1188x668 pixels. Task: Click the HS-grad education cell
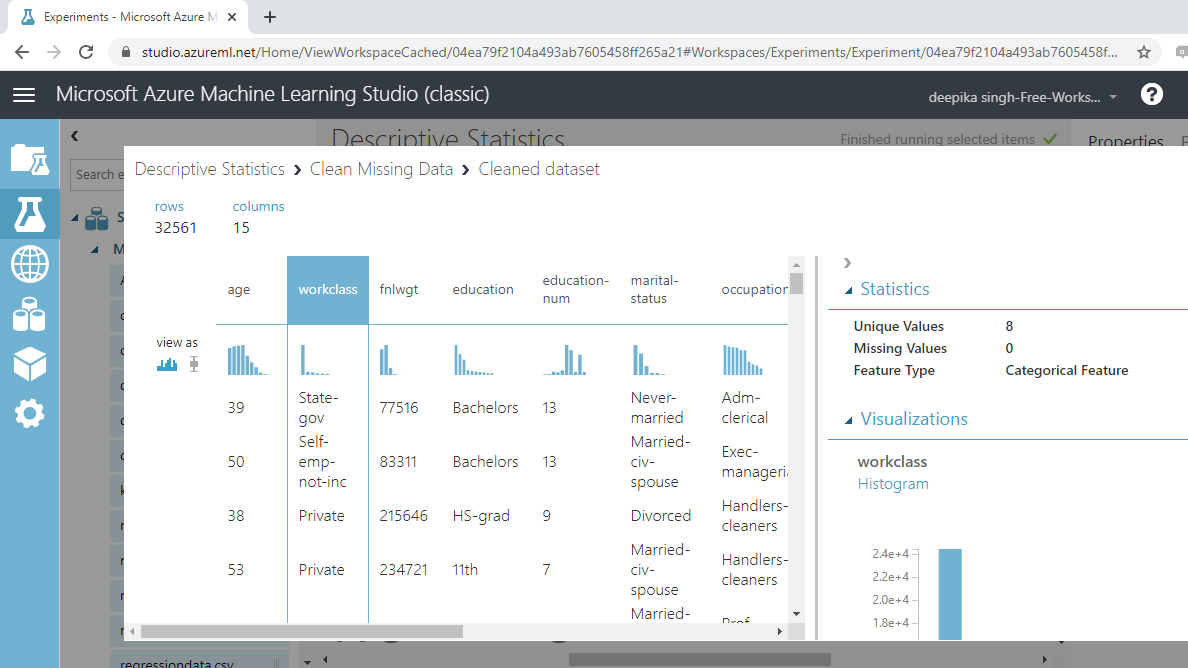480,516
